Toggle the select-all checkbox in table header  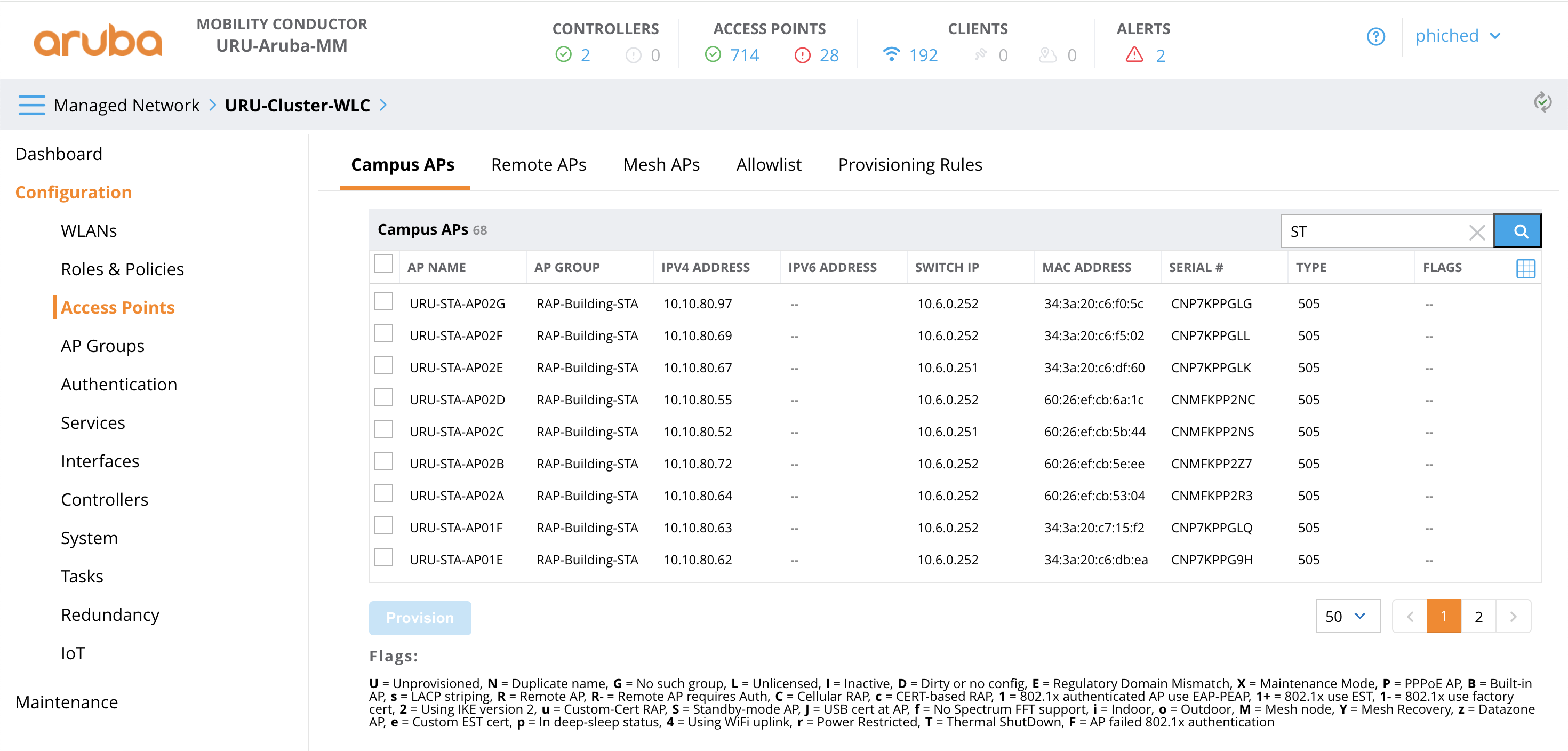(383, 265)
